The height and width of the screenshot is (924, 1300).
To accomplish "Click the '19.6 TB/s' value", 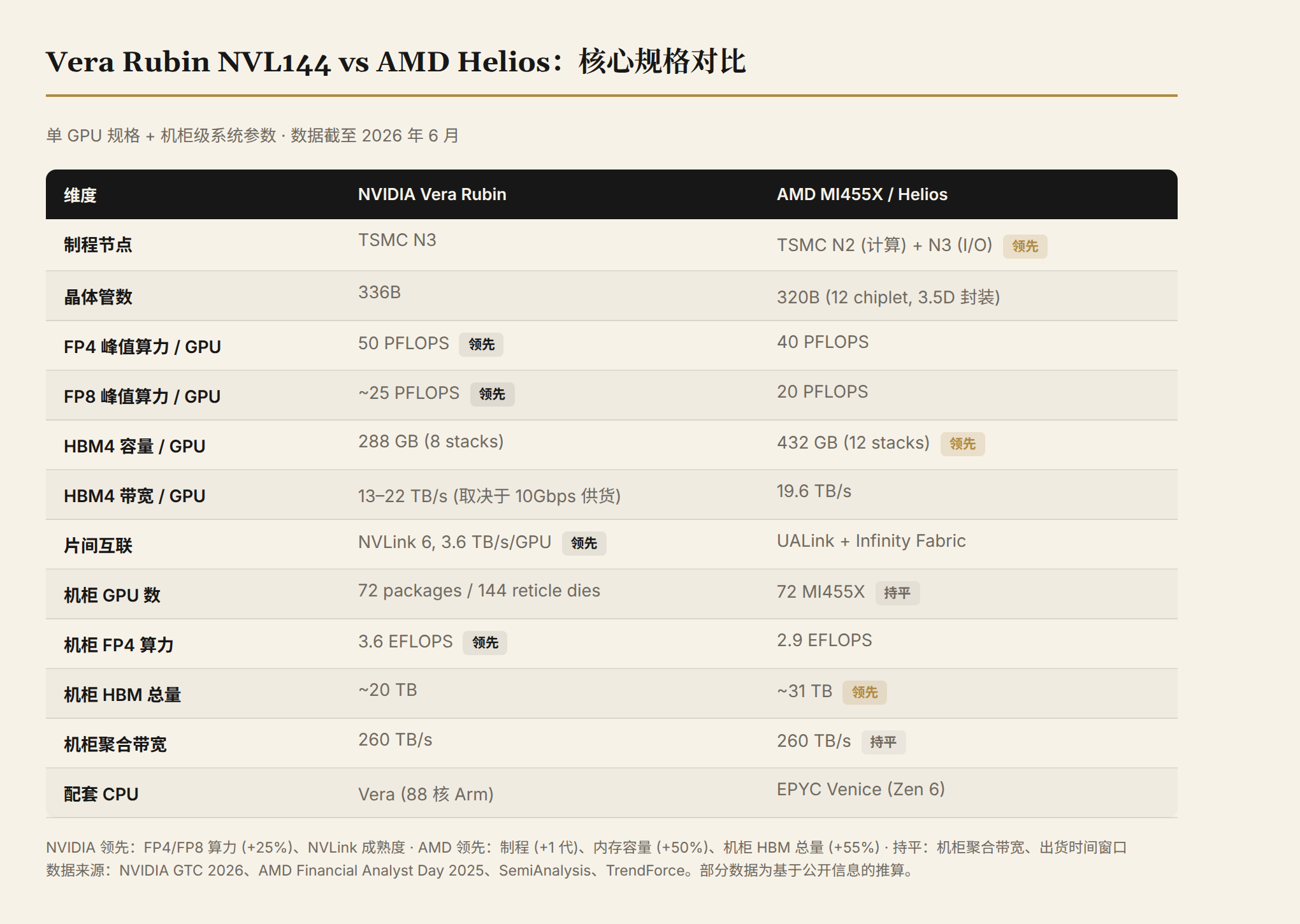I will (x=814, y=491).
